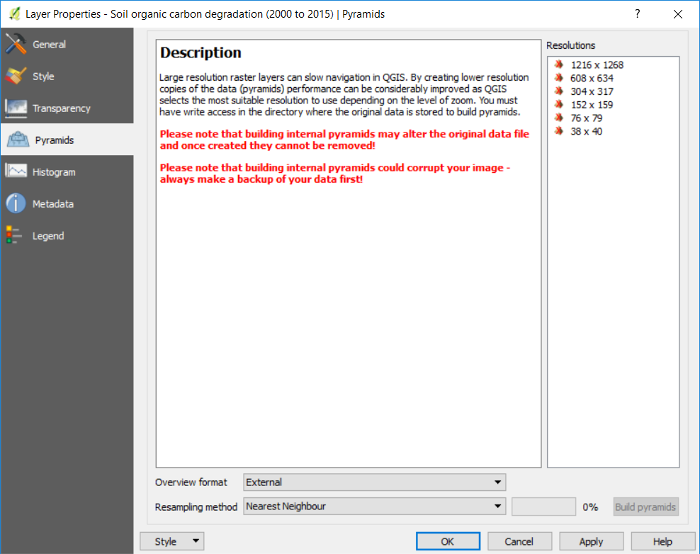
Task: Select the Pyramids tab
Action: pos(67,140)
